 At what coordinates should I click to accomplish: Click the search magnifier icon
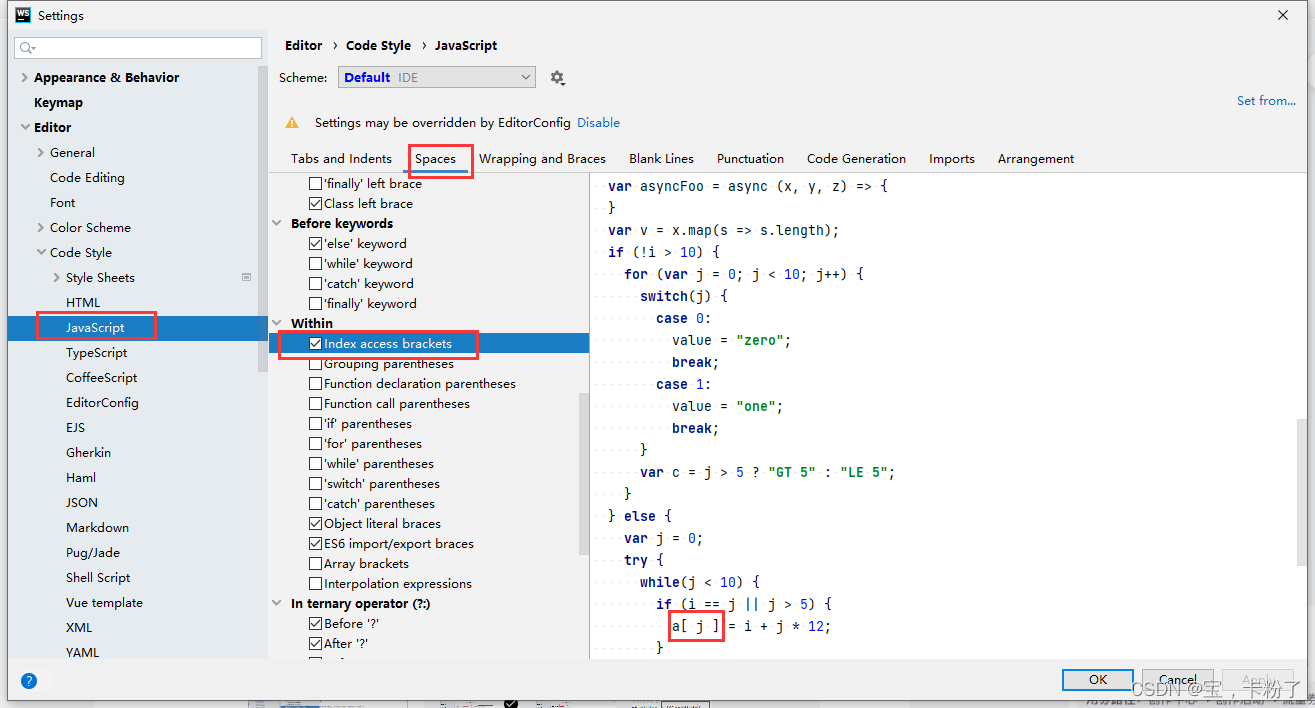[27, 48]
